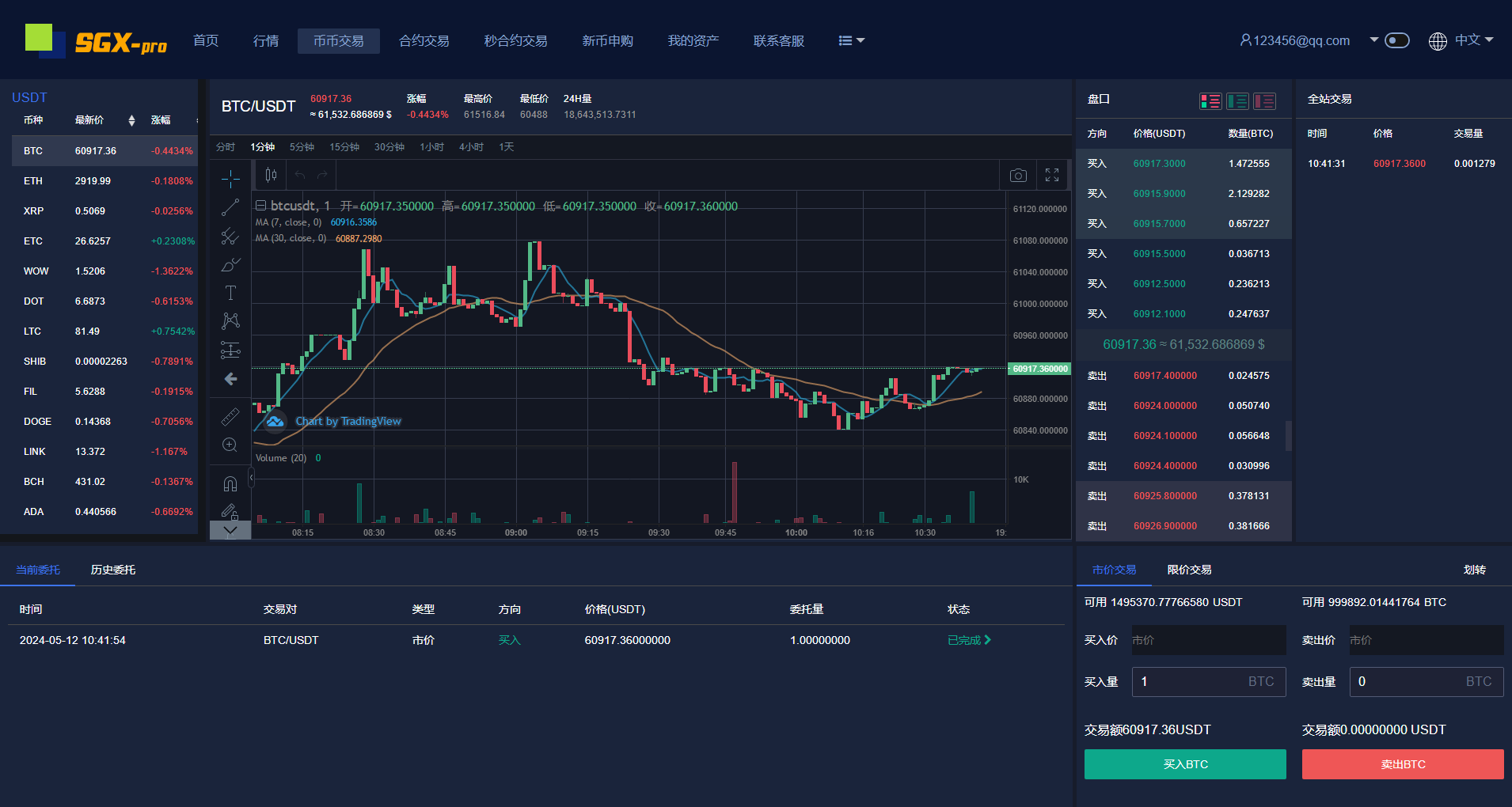Toggle magnet mode on the chart

(230, 483)
